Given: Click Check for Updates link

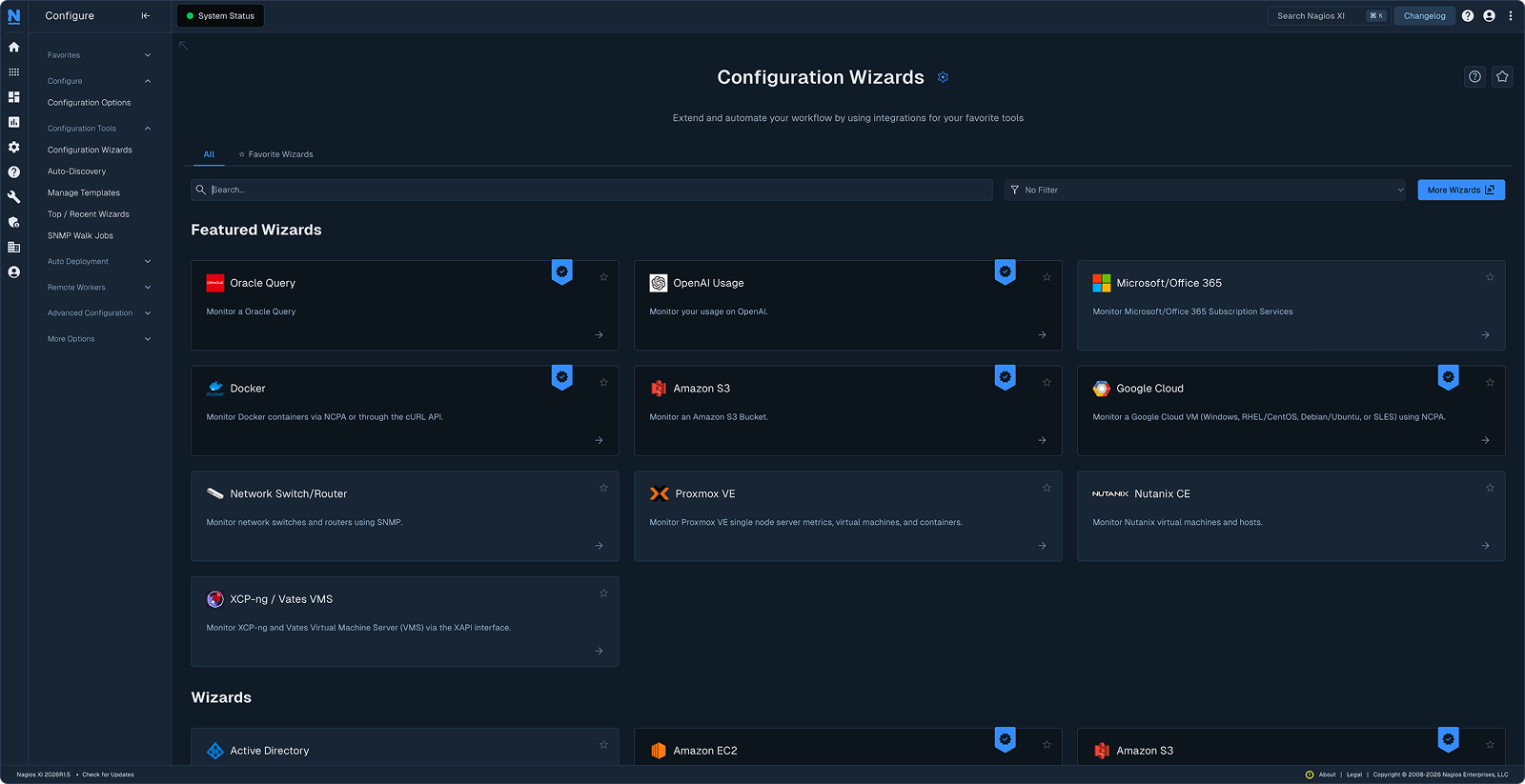Looking at the screenshot, I should [108, 774].
